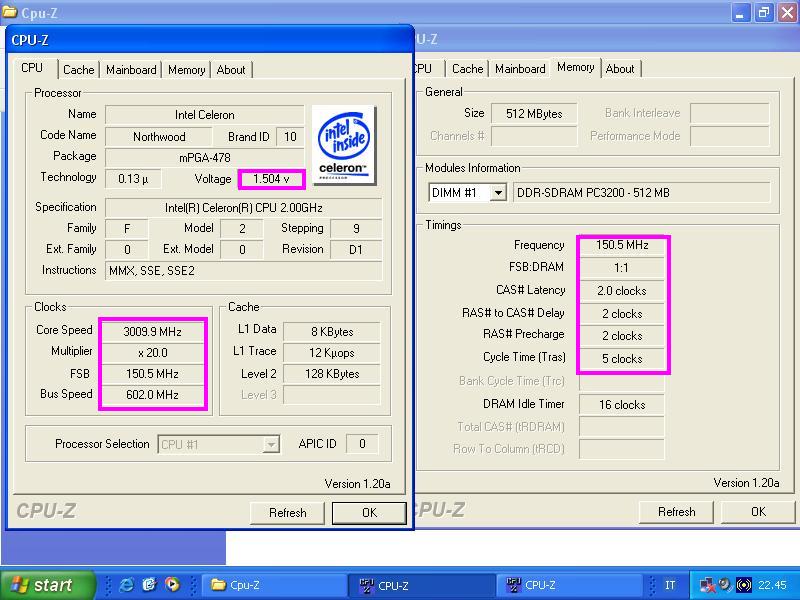Open the Cache tab in the front CPU-Z window
800x600 pixels.
pos(79,70)
